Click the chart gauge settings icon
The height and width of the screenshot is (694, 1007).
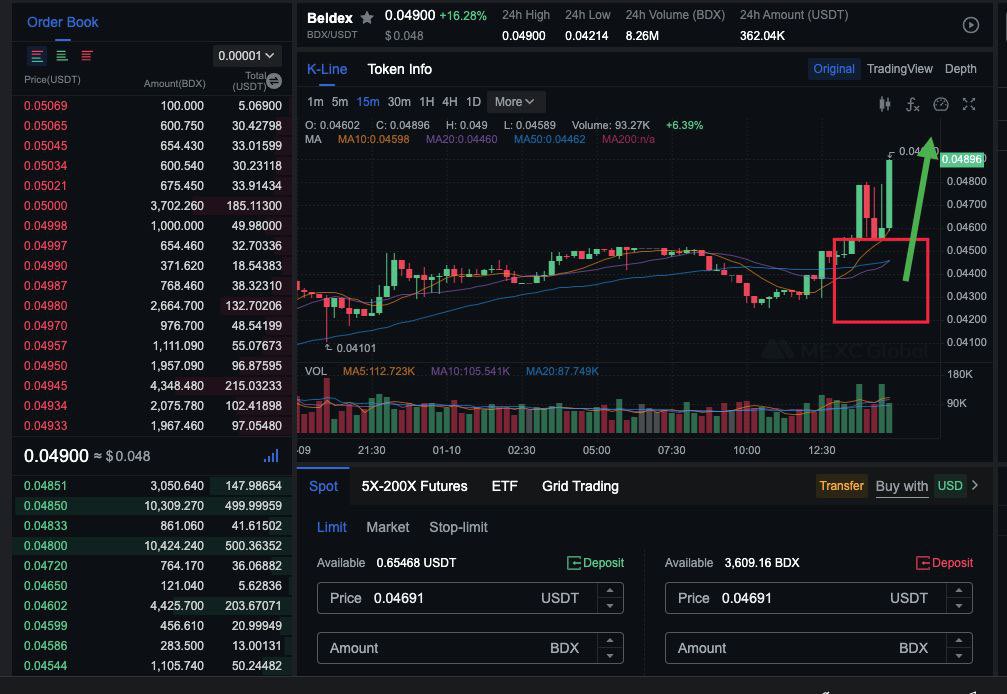(x=941, y=104)
